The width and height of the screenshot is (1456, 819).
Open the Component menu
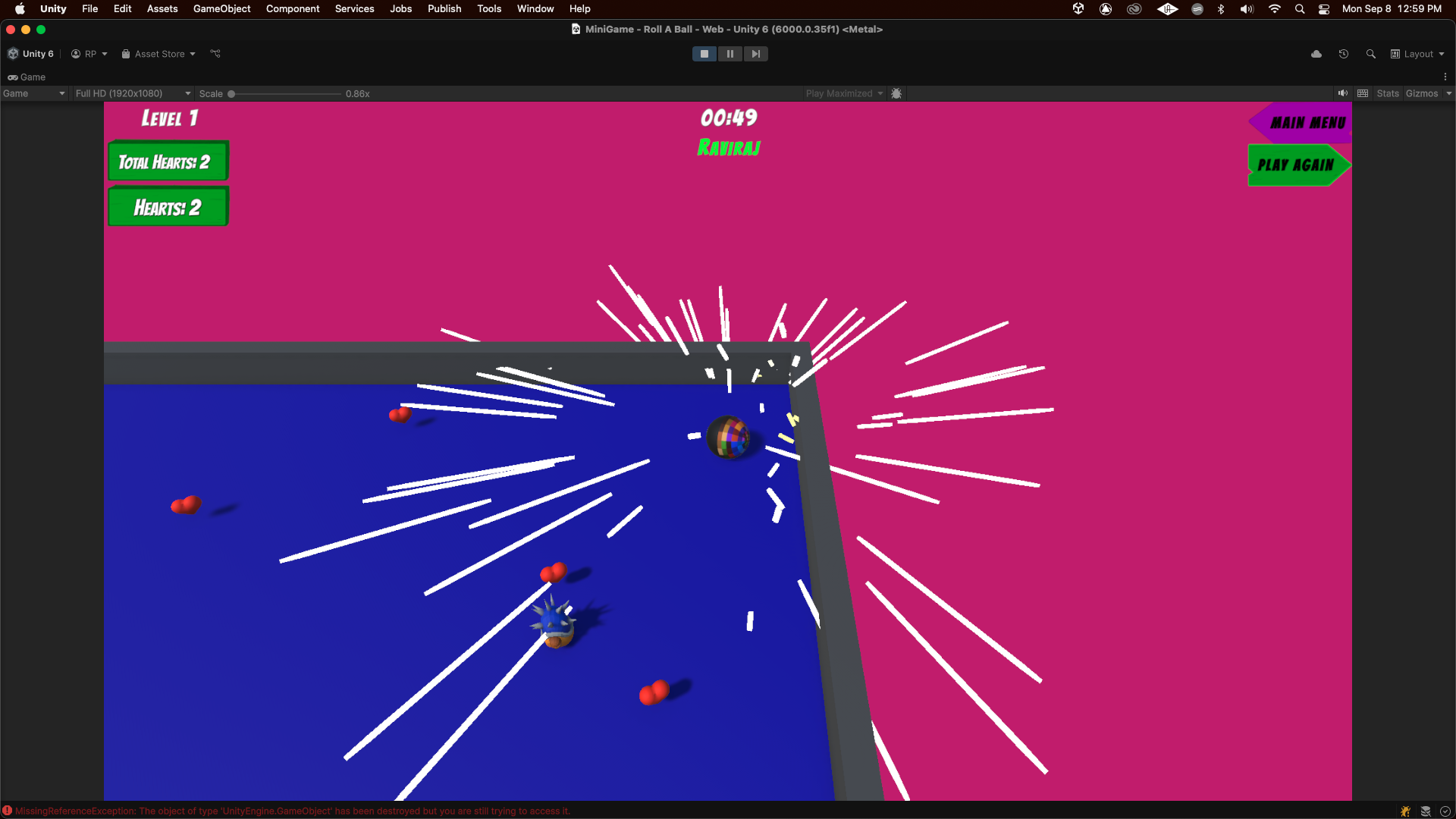coord(292,8)
